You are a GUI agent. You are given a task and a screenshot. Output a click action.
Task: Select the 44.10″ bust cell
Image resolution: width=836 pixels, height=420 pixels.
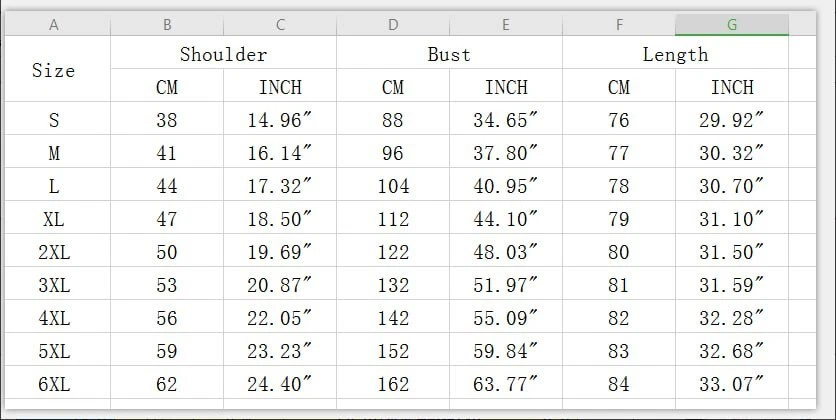point(506,217)
